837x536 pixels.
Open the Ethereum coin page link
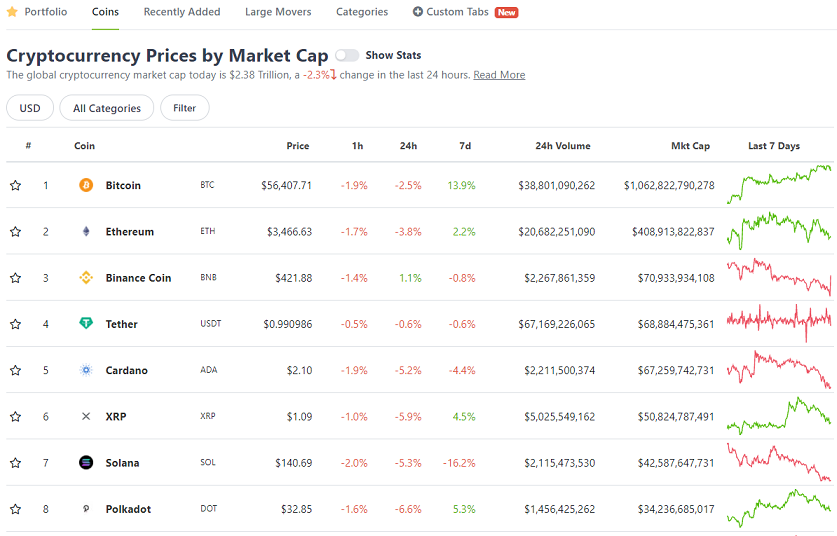(130, 232)
